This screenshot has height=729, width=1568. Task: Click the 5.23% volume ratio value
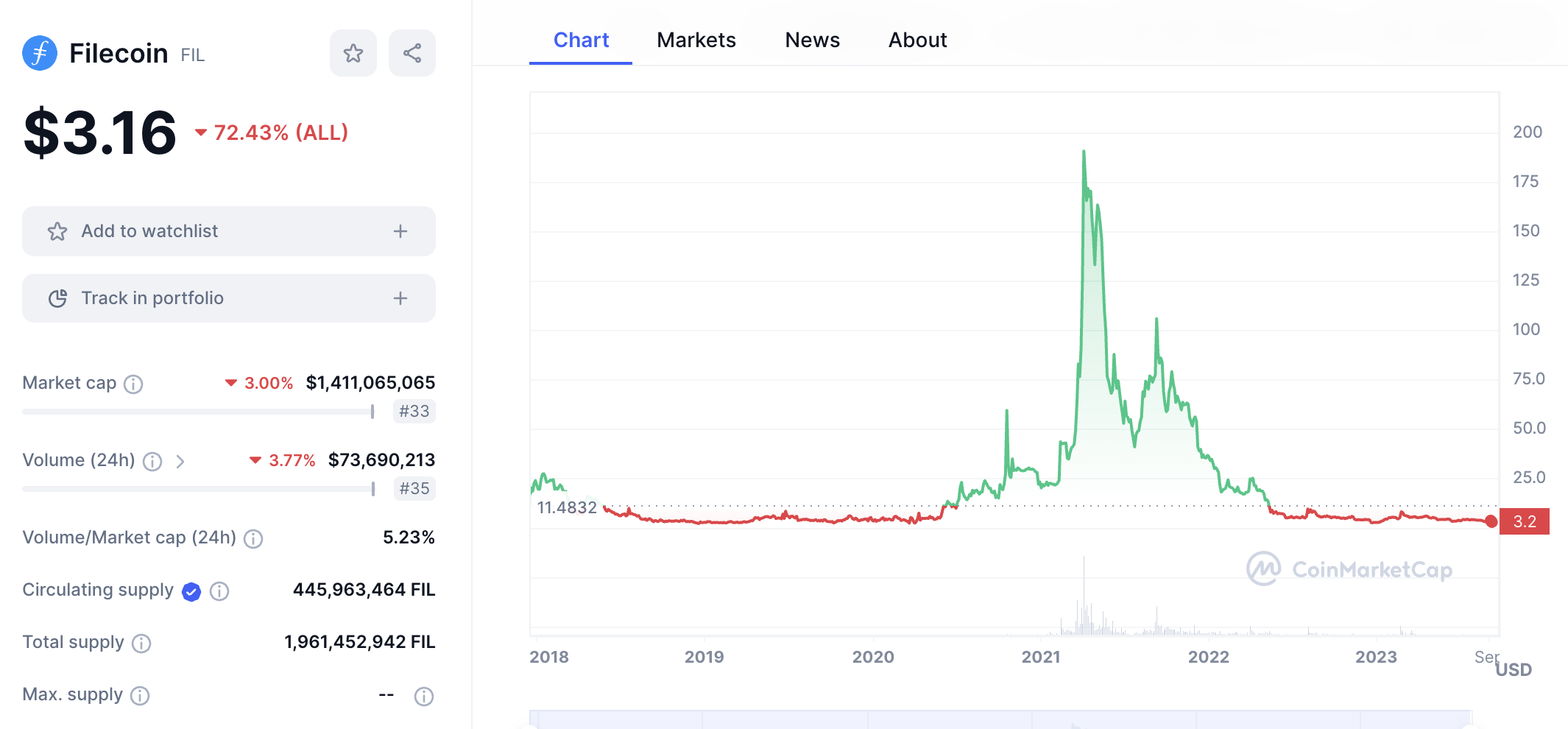(409, 538)
